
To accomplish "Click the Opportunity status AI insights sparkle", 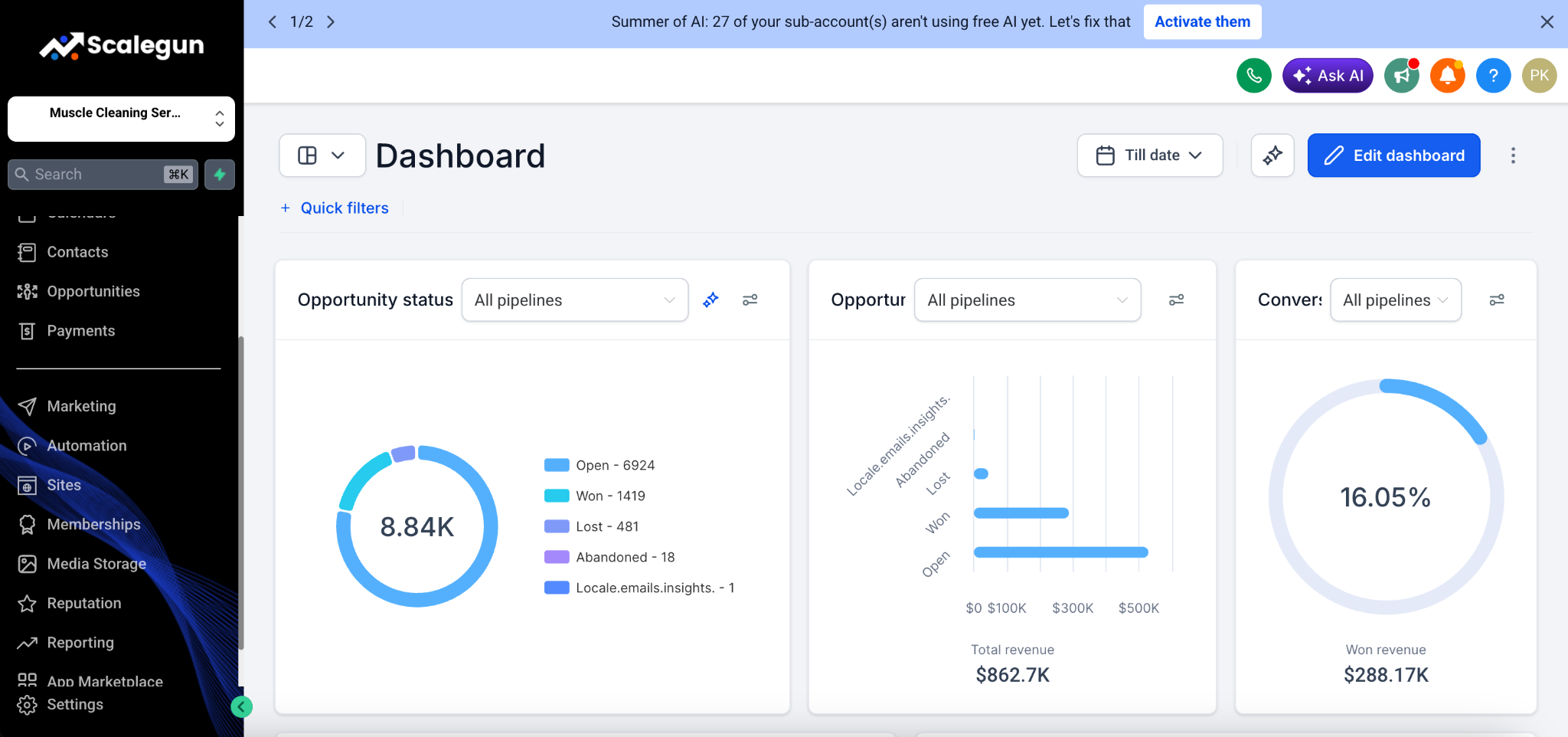I will [710, 300].
